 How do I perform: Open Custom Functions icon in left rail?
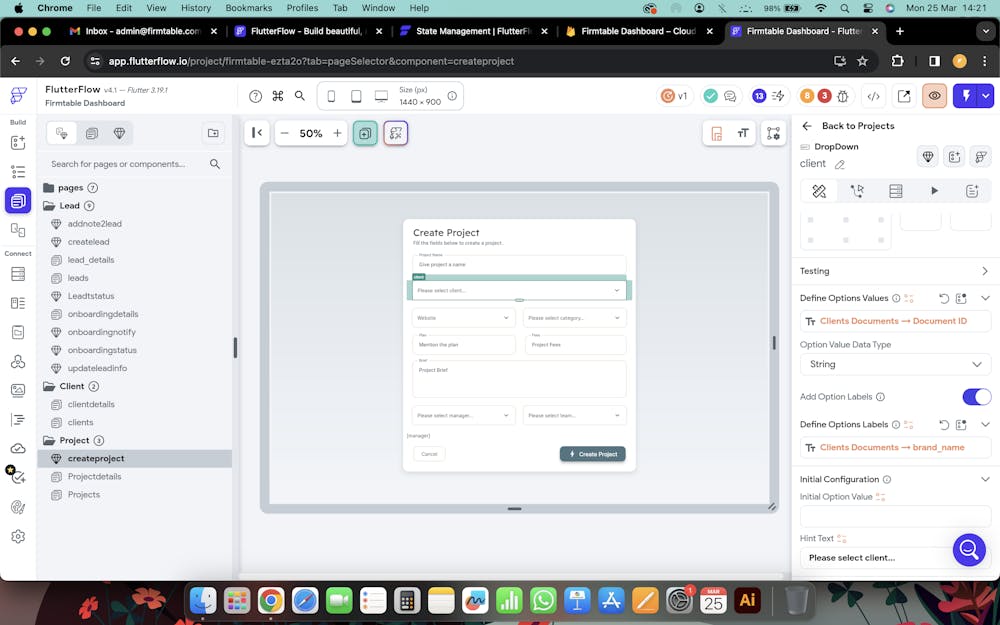(x=18, y=420)
